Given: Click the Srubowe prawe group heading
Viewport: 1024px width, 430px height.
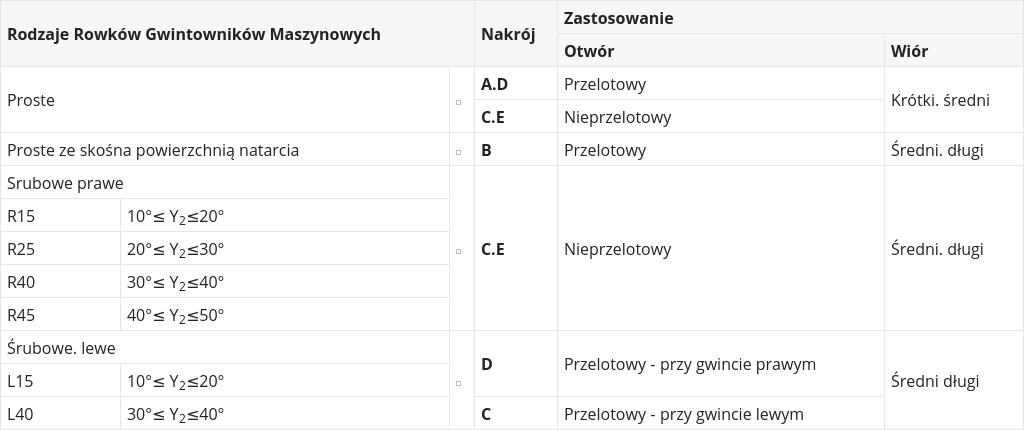Looking at the screenshot, I should coord(65,183).
